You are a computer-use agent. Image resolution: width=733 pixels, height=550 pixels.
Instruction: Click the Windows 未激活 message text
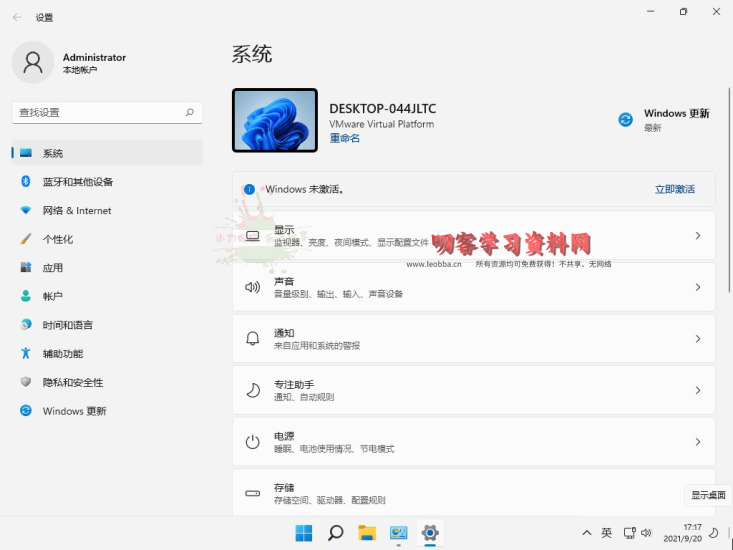point(305,189)
